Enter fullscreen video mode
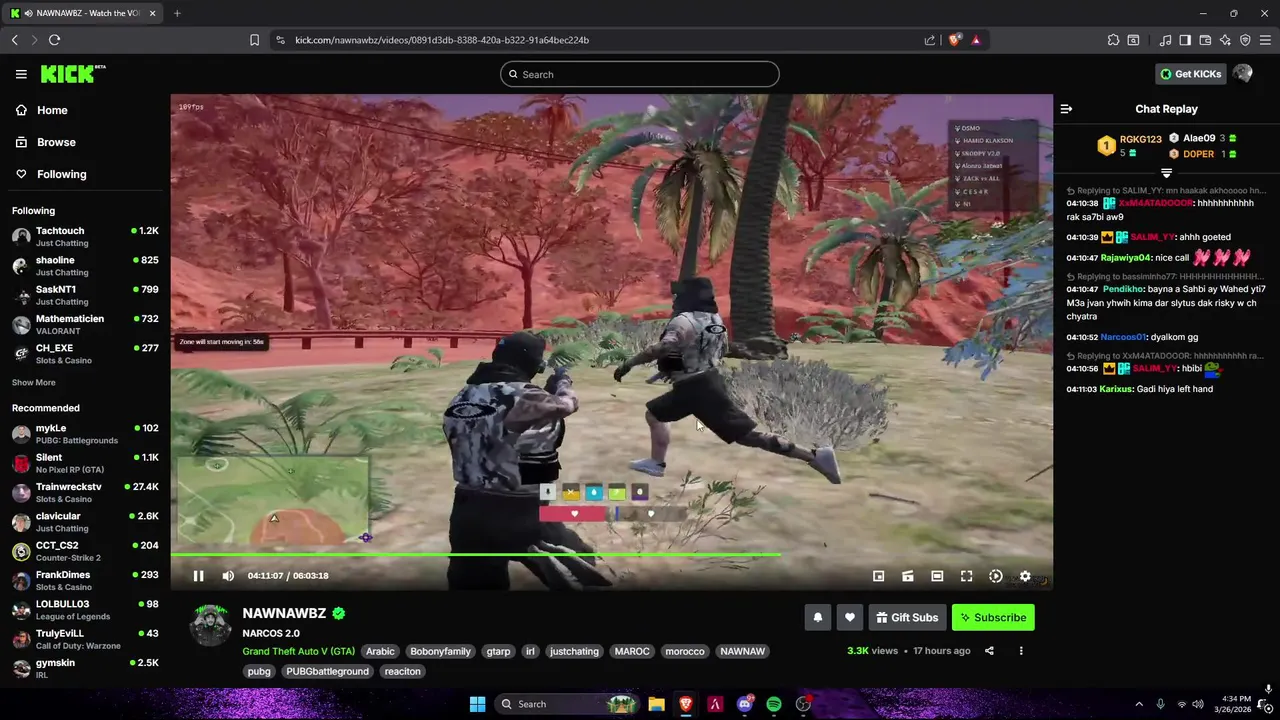This screenshot has height=720, width=1280. pyautogui.click(x=966, y=576)
